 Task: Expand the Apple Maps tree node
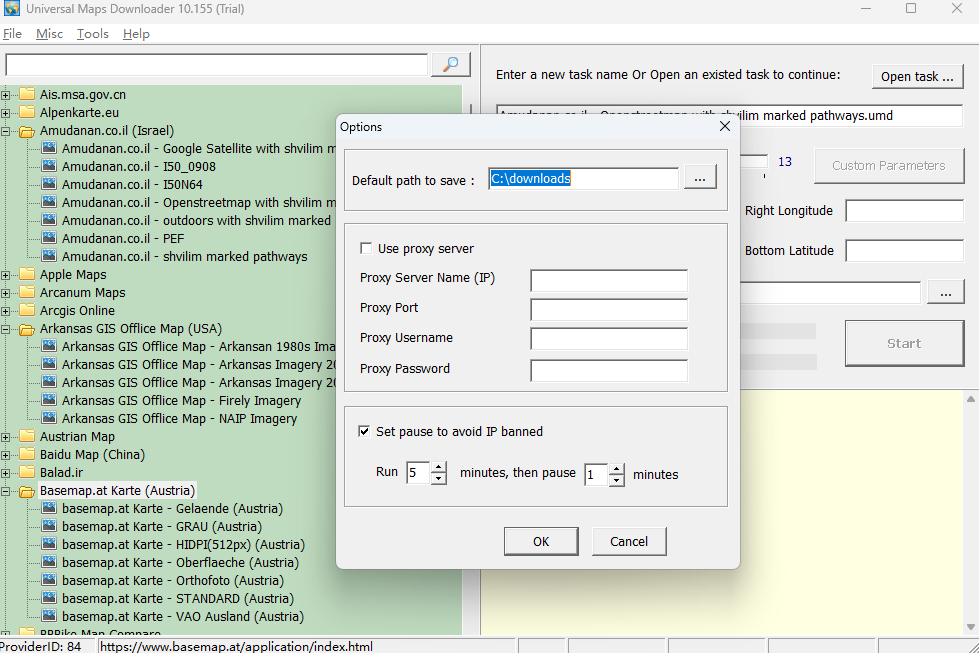click(x=7, y=274)
